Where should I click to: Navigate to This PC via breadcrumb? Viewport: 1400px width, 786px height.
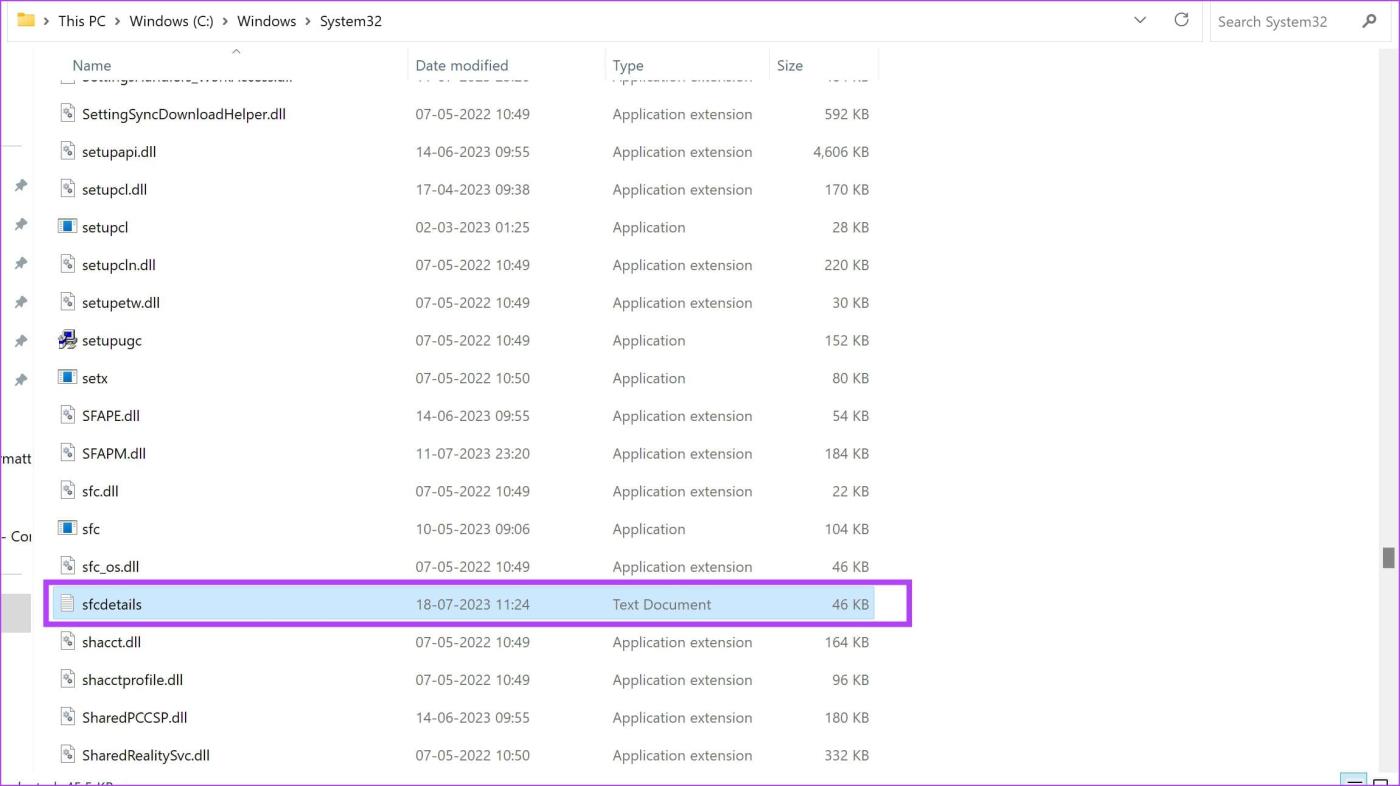(x=81, y=20)
